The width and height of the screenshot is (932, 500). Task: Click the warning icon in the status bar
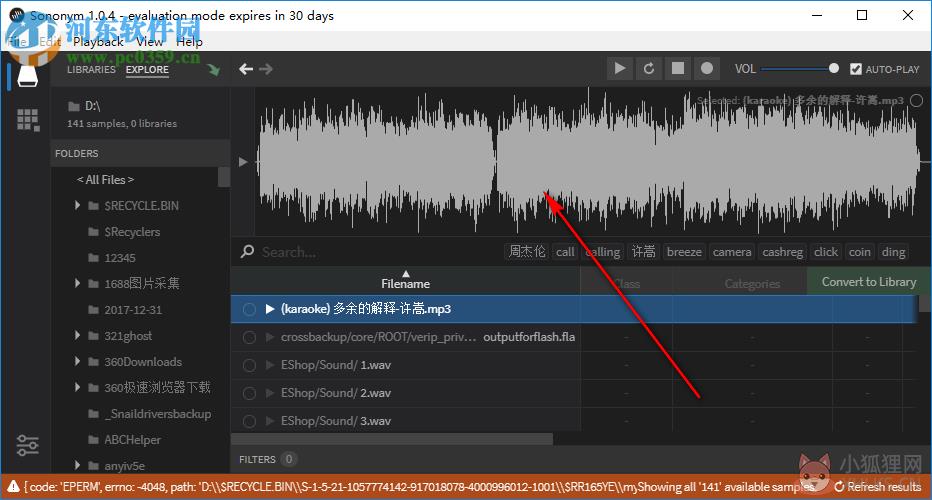(12, 486)
